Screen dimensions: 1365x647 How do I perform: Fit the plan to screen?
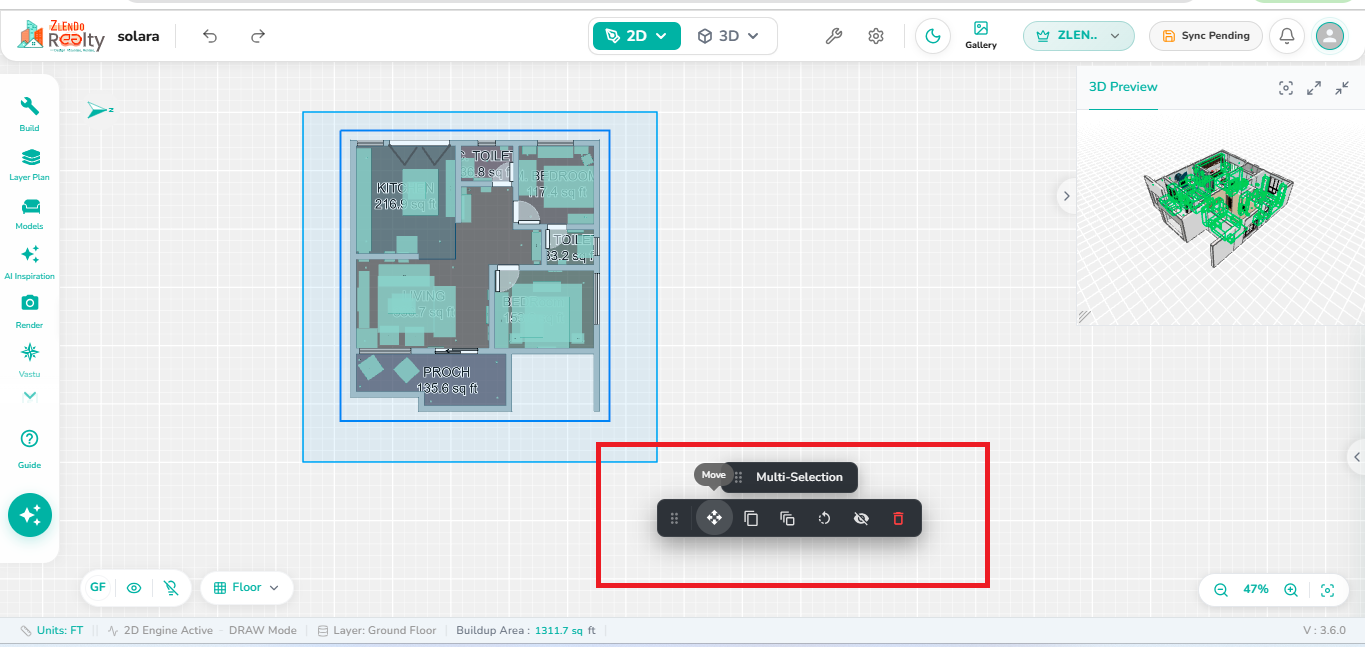point(1328,590)
